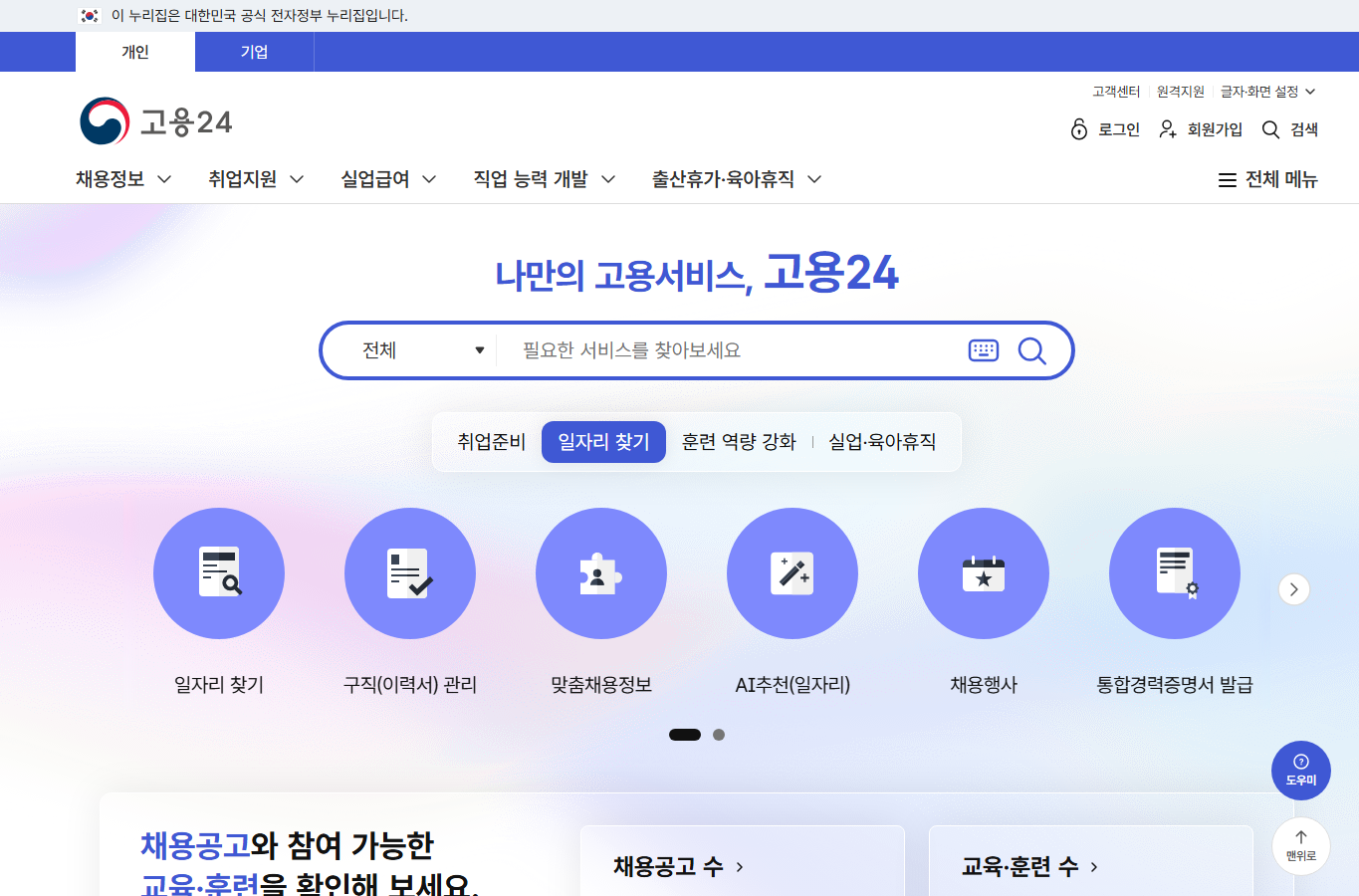Open the 채용공고 수 link
This screenshot has height=896, width=1359.
point(678,867)
